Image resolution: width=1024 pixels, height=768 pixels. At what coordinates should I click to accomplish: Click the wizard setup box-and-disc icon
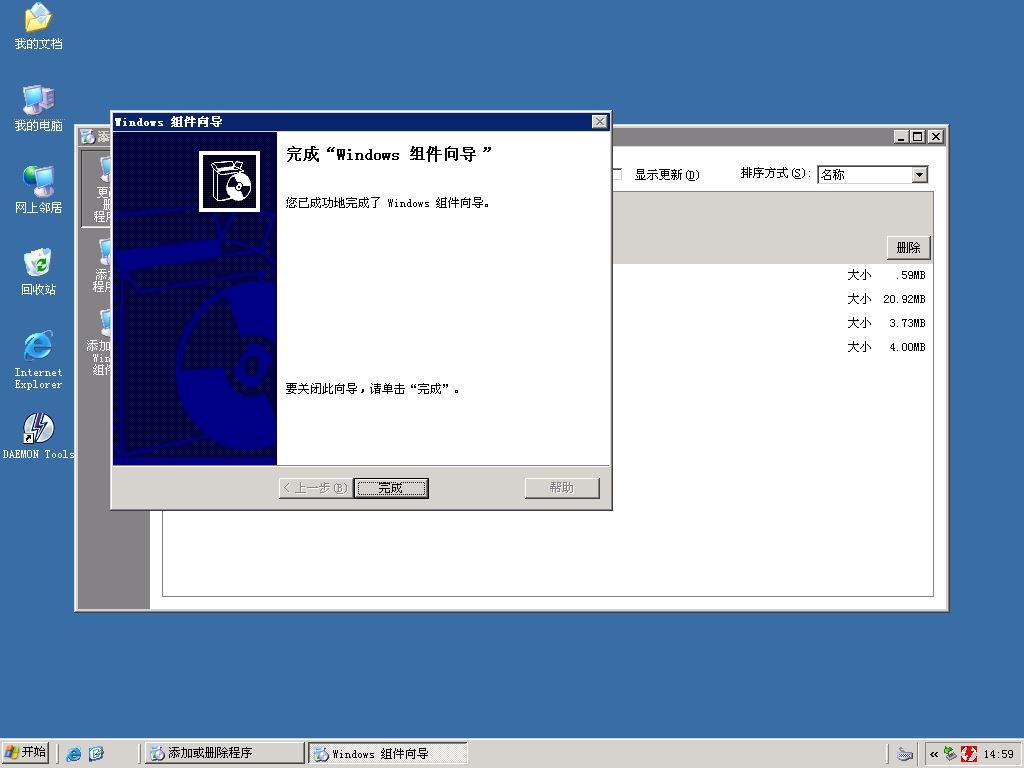[x=229, y=182]
